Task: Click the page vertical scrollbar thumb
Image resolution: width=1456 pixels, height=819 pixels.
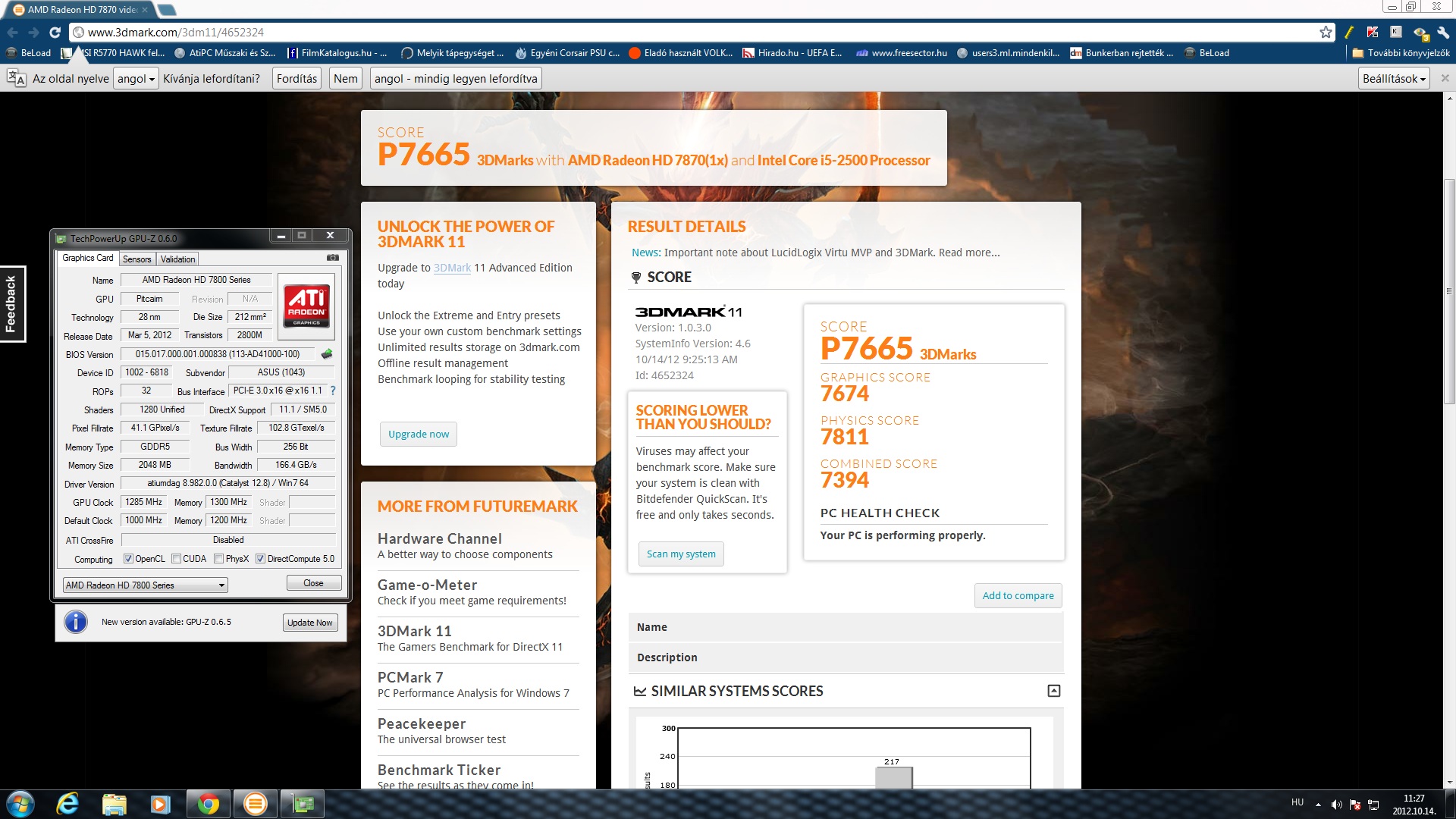Action: [x=1449, y=292]
